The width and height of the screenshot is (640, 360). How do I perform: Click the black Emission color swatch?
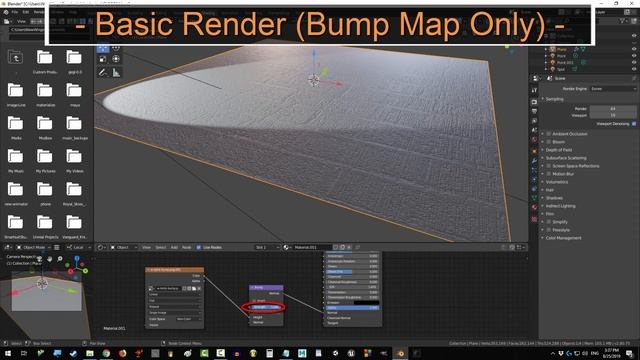pyautogui.click(x=366, y=302)
